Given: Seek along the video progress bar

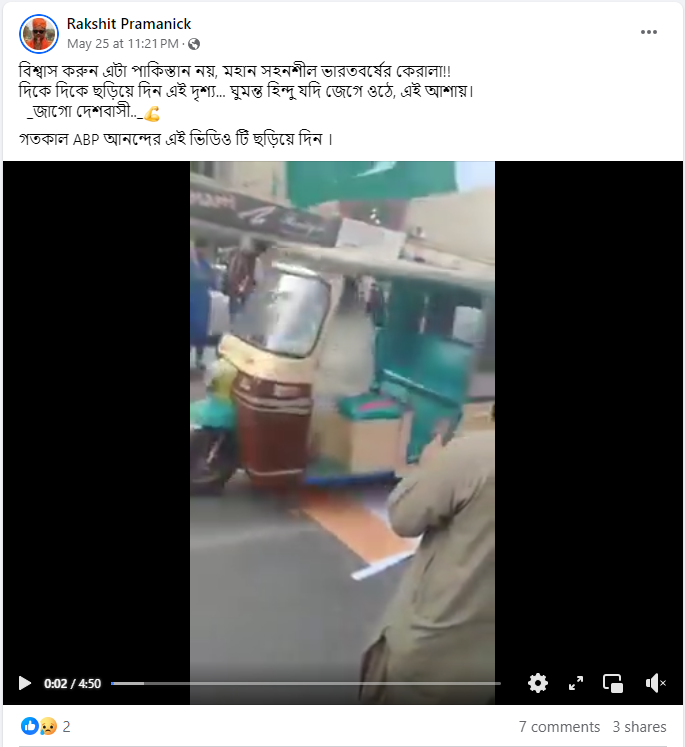Looking at the screenshot, I should 306,683.
